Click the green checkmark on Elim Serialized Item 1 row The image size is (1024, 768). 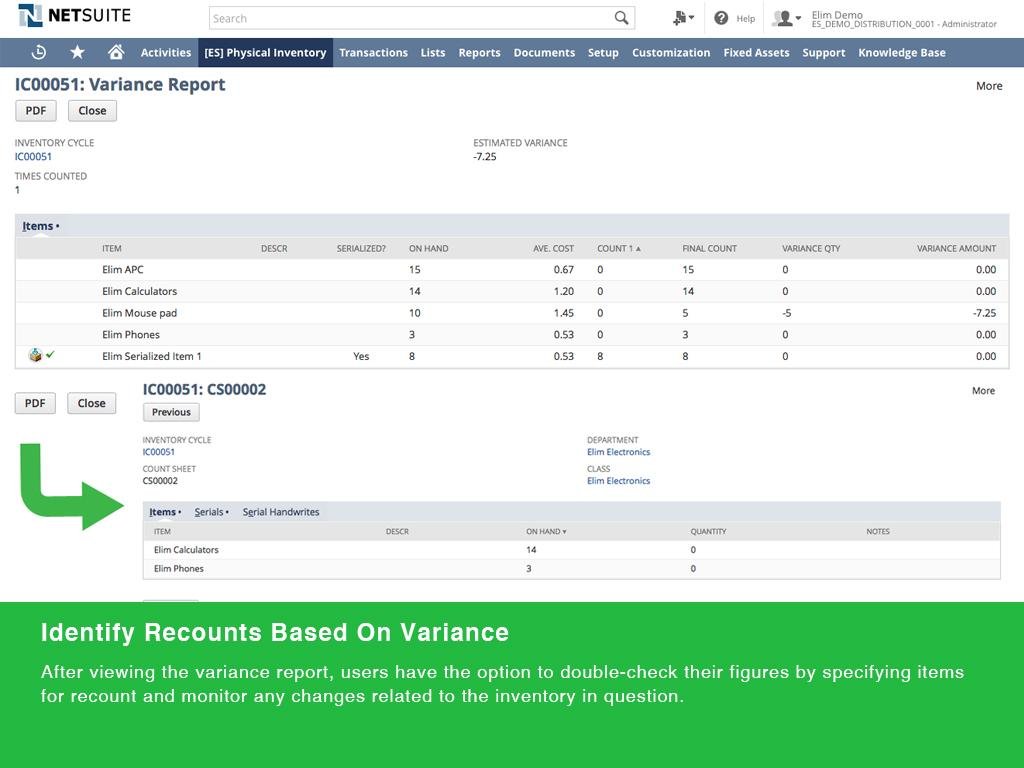tap(50, 354)
